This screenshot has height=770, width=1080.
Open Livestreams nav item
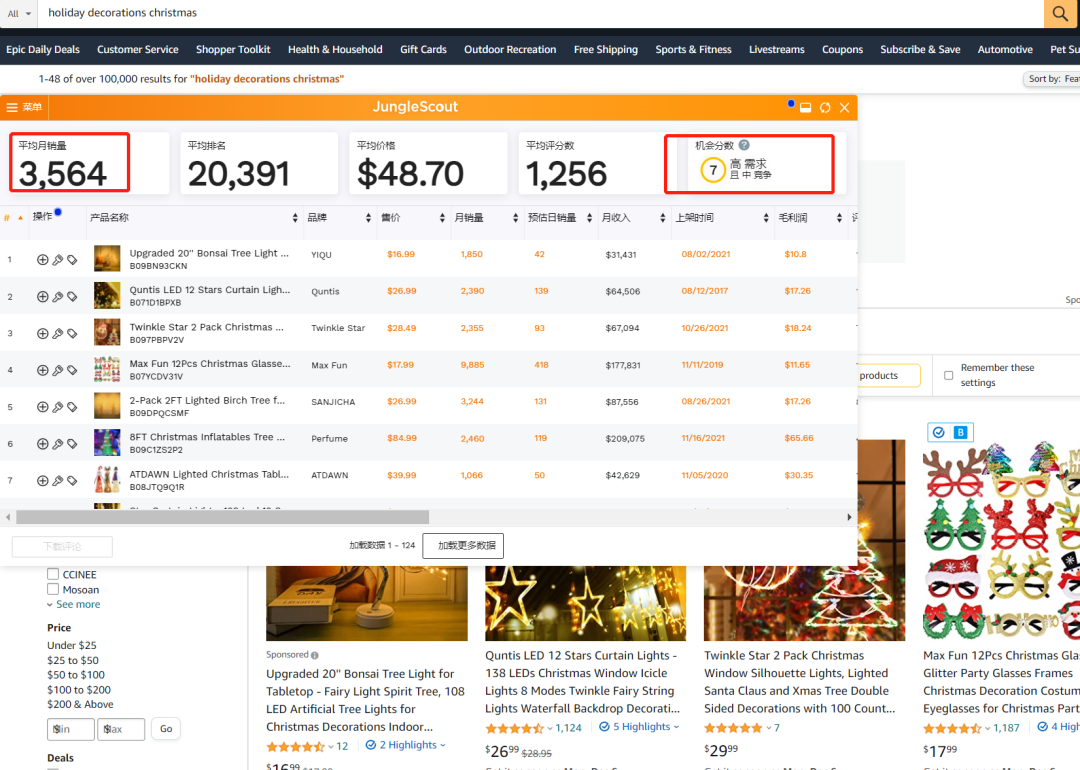[x=777, y=50]
